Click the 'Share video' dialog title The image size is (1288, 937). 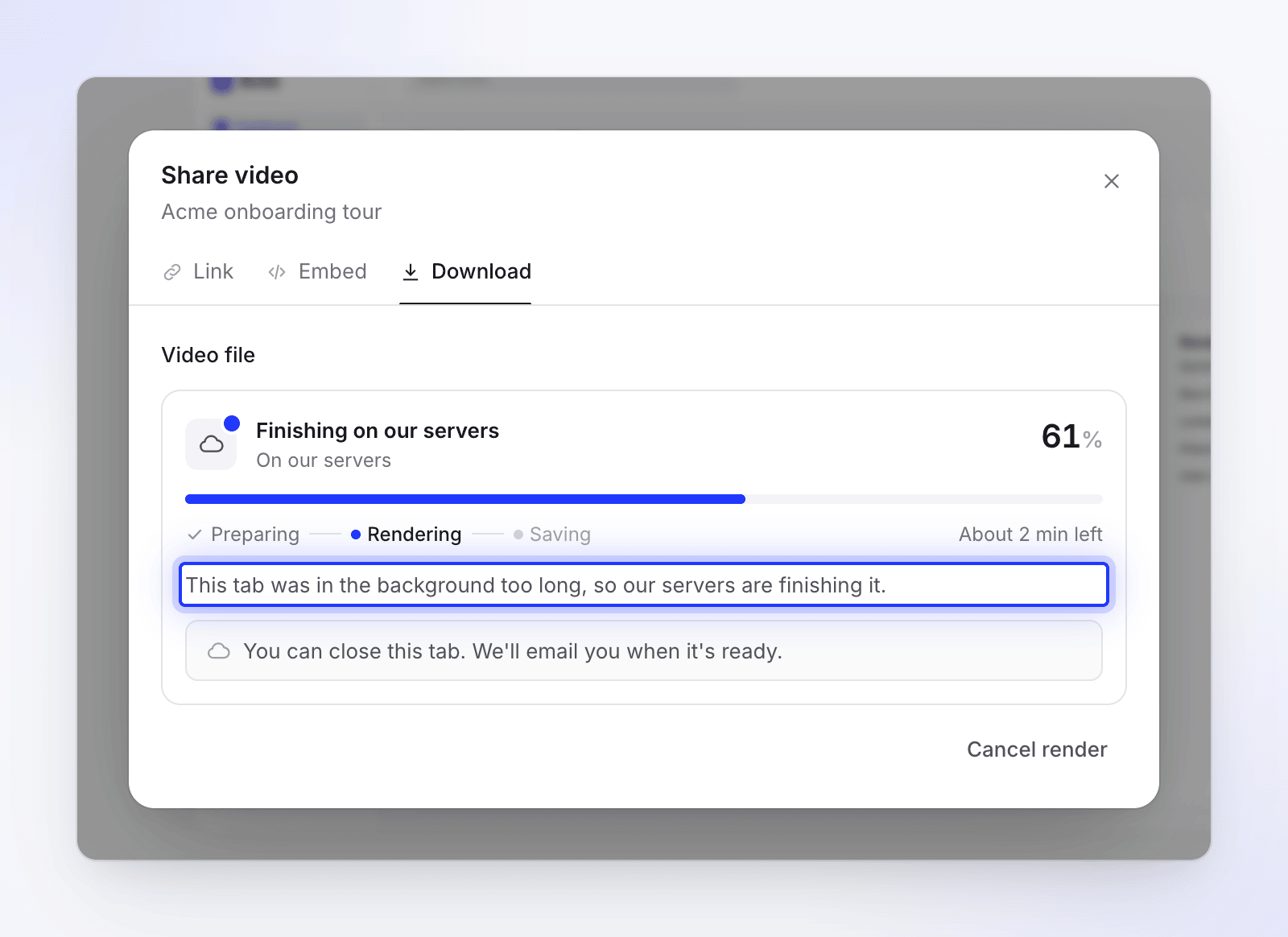tap(230, 175)
